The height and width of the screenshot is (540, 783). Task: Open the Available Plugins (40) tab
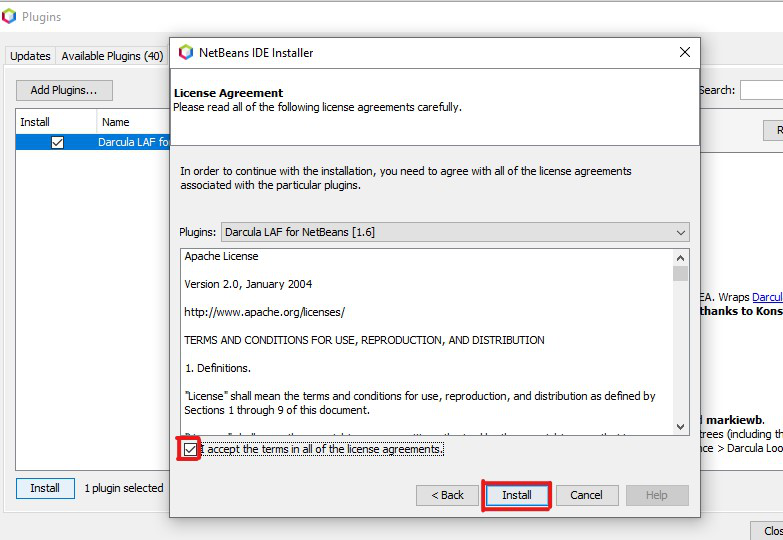(112, 56)
